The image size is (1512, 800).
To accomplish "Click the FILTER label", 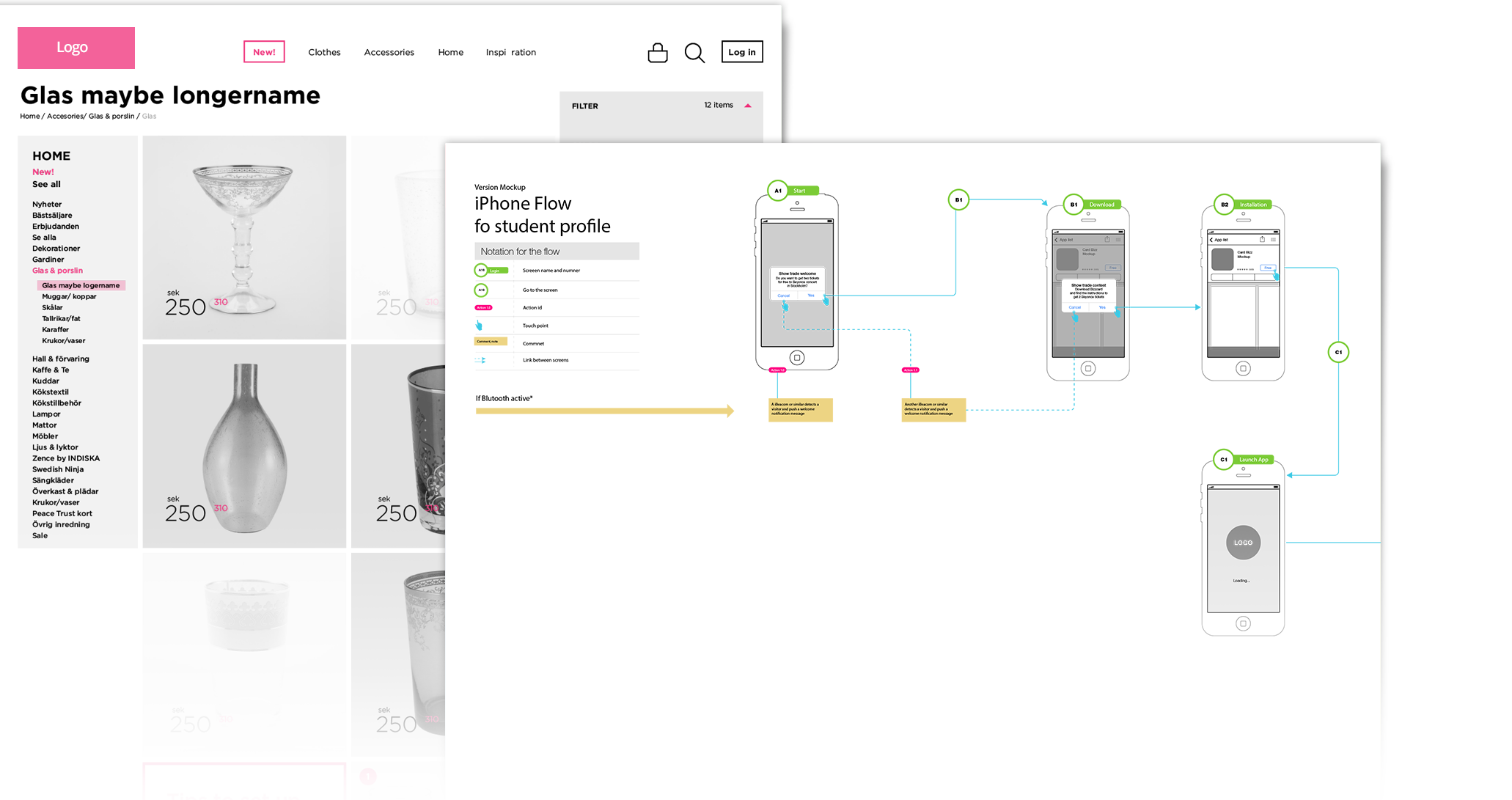I will click(585, 106).
